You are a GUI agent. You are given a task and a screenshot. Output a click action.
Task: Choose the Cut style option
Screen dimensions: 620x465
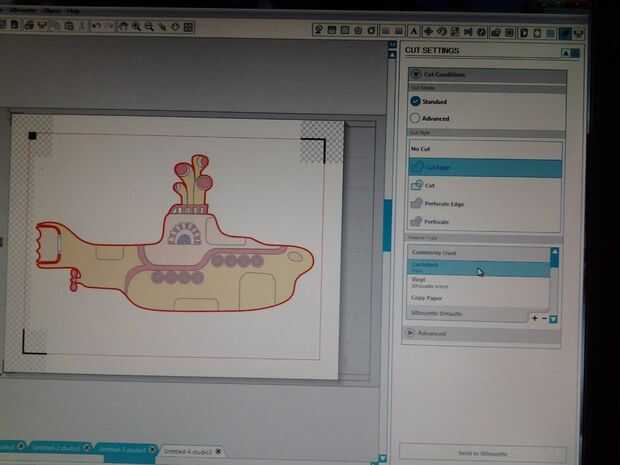click(x=485, y=185)
